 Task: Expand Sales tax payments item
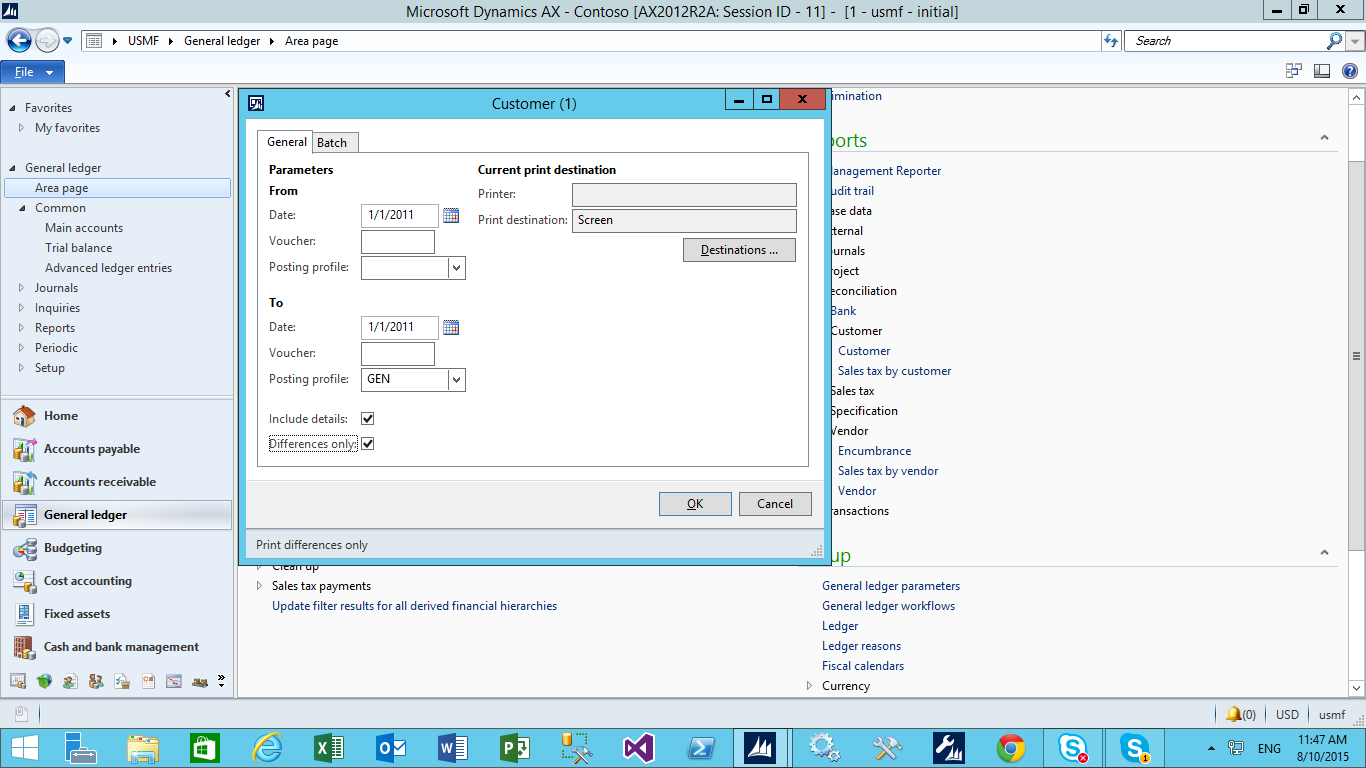[260, 586]
